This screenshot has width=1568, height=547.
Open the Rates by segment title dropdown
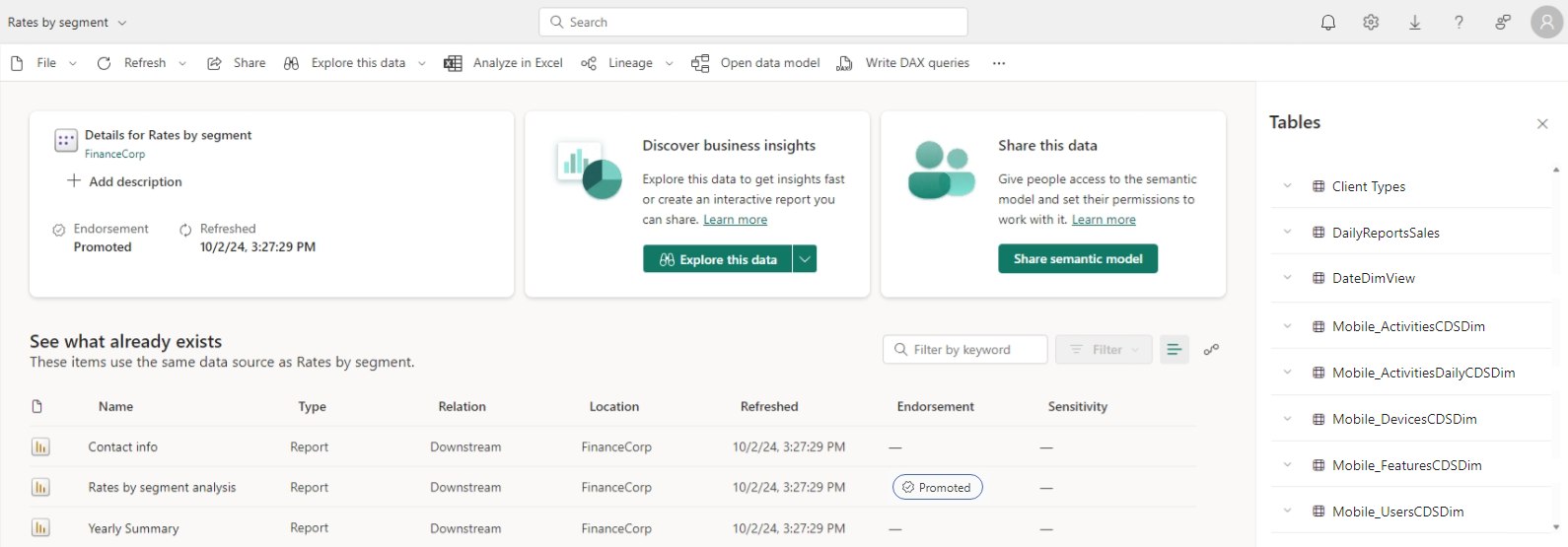tap(122, 23)
